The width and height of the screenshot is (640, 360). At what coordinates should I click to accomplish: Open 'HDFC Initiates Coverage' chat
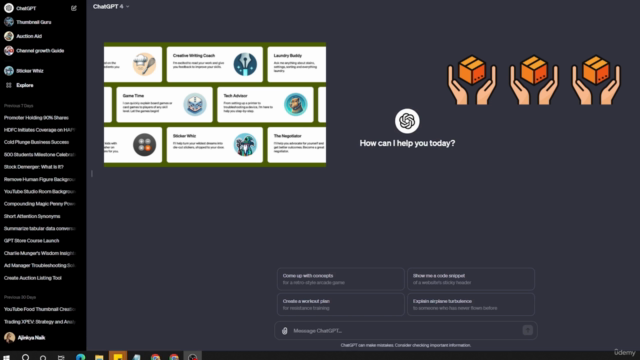40,130
